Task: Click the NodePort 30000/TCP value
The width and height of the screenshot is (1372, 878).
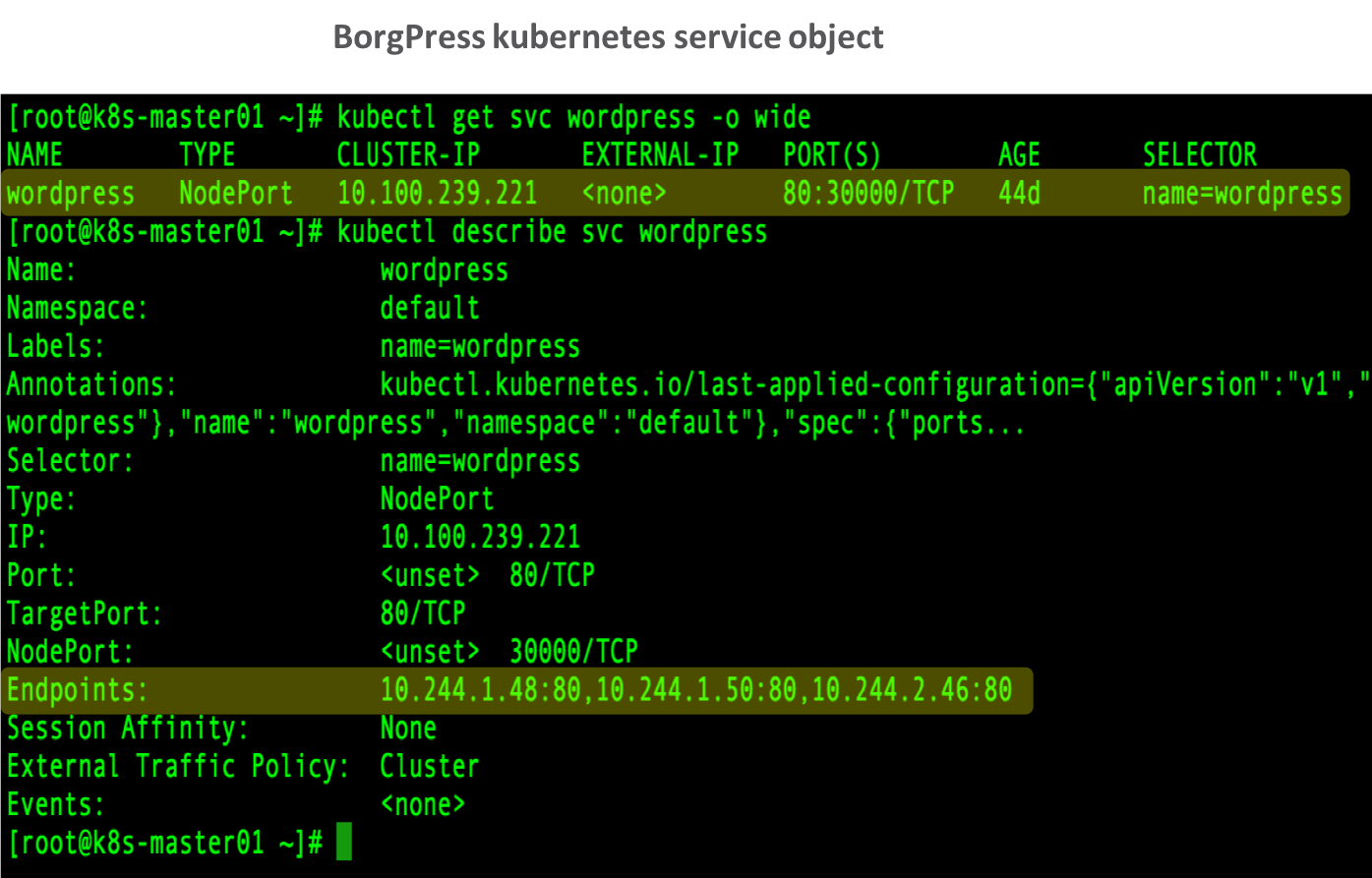Action: (x=573, y=651)
